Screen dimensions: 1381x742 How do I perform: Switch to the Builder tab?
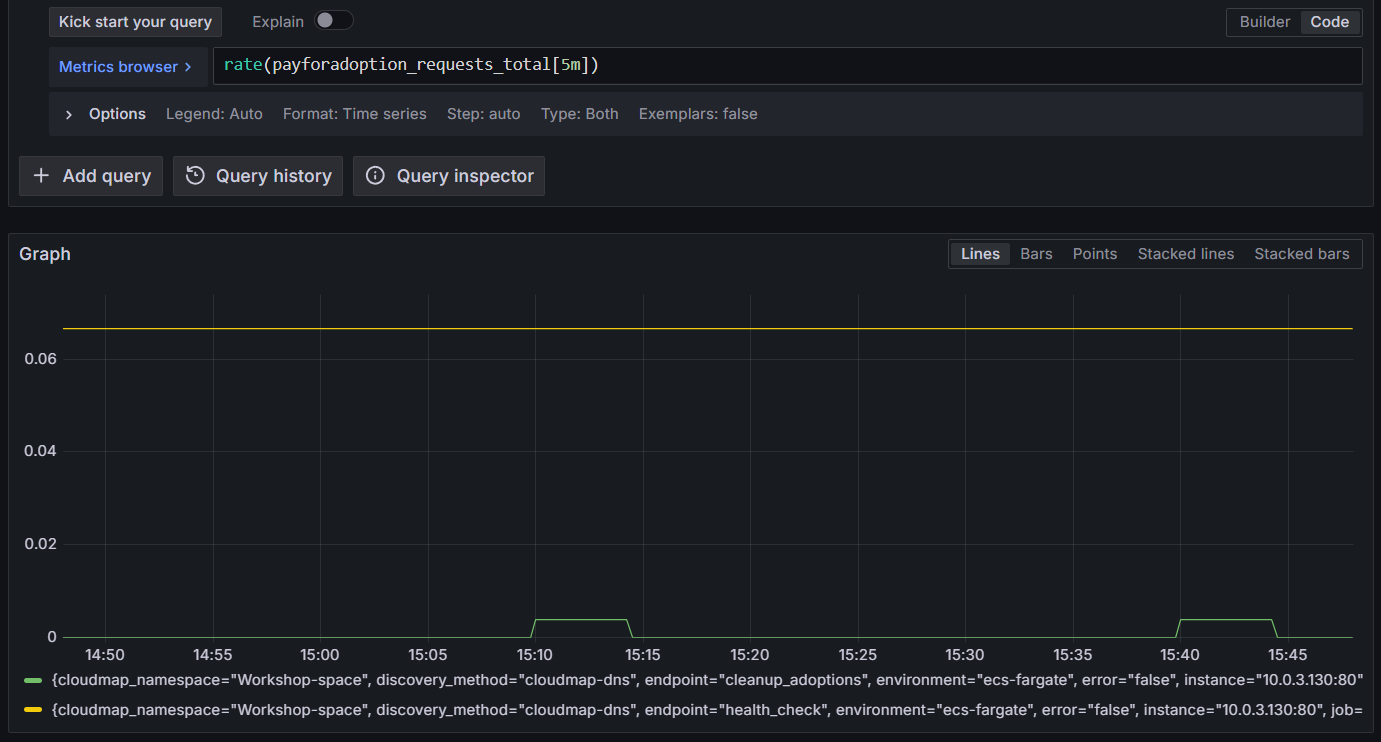coord(1264,21)
